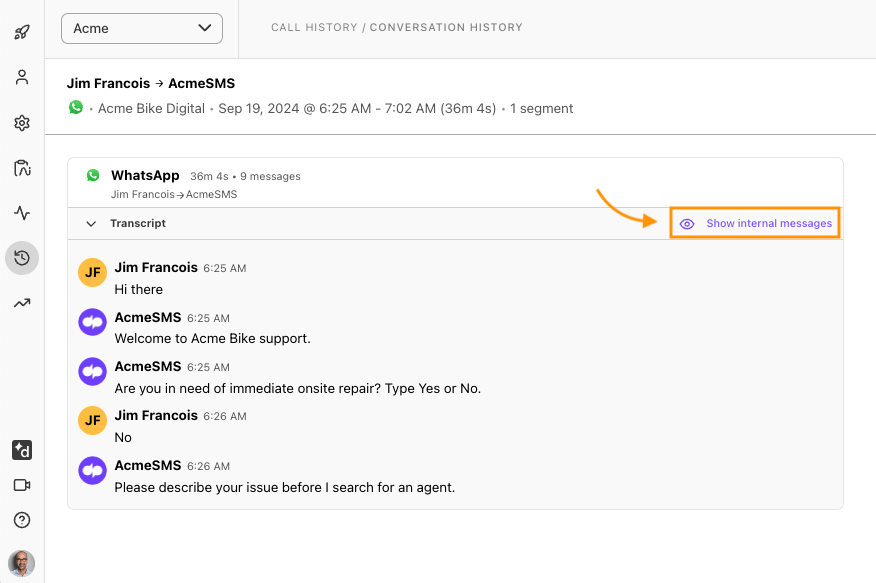
Task: Click the AcmeSMS avatar on welcome message
Action: click(x=93, y=322)
